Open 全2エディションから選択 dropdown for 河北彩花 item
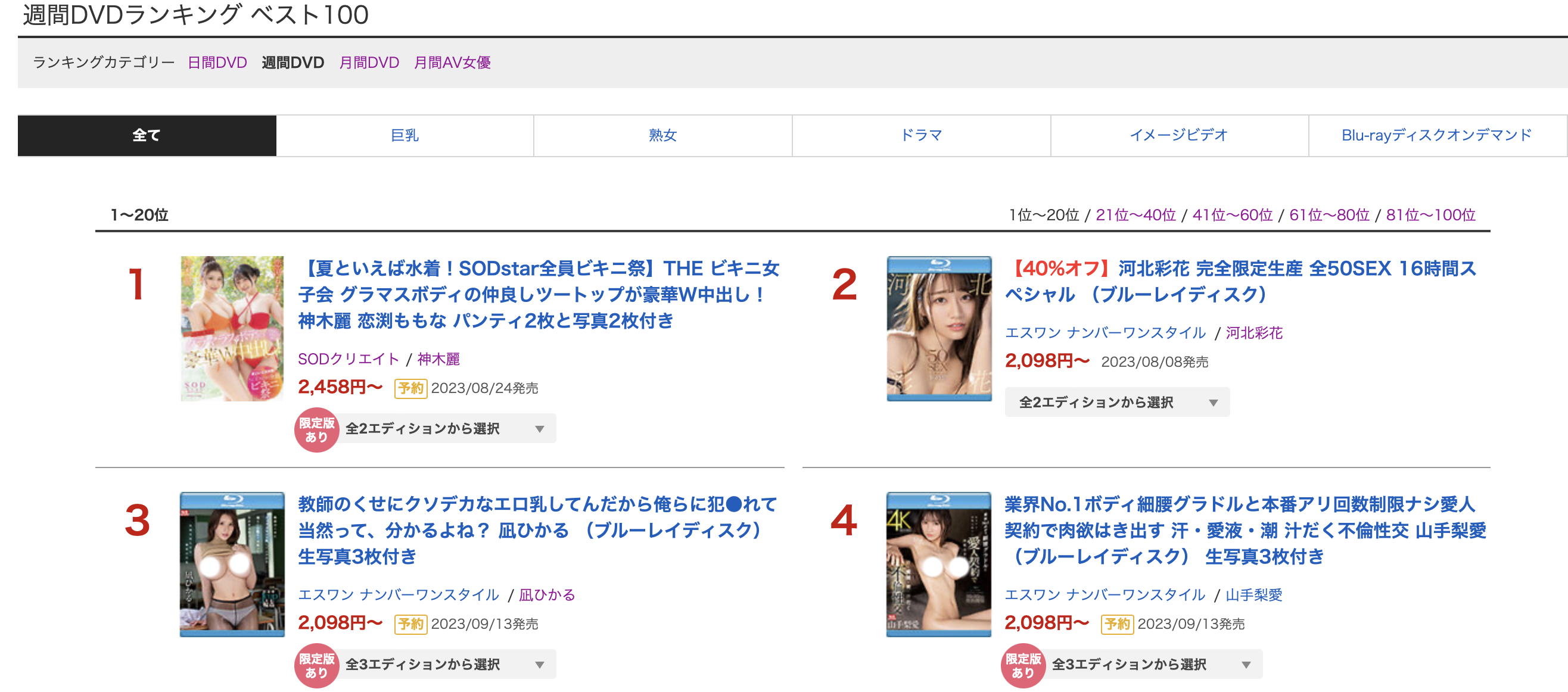The image size is (1568, 692). 1118,402
